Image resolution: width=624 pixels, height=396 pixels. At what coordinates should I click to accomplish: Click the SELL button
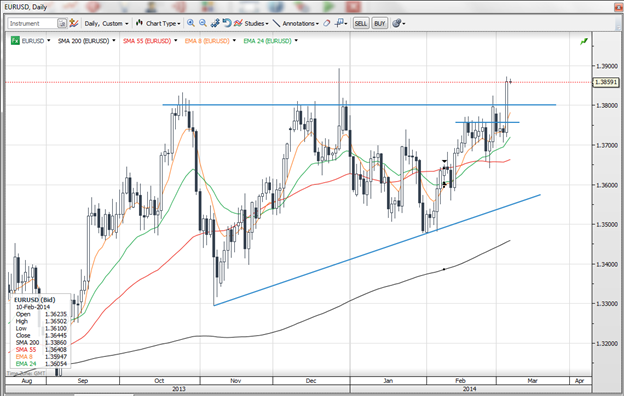(x=361, y=23)
